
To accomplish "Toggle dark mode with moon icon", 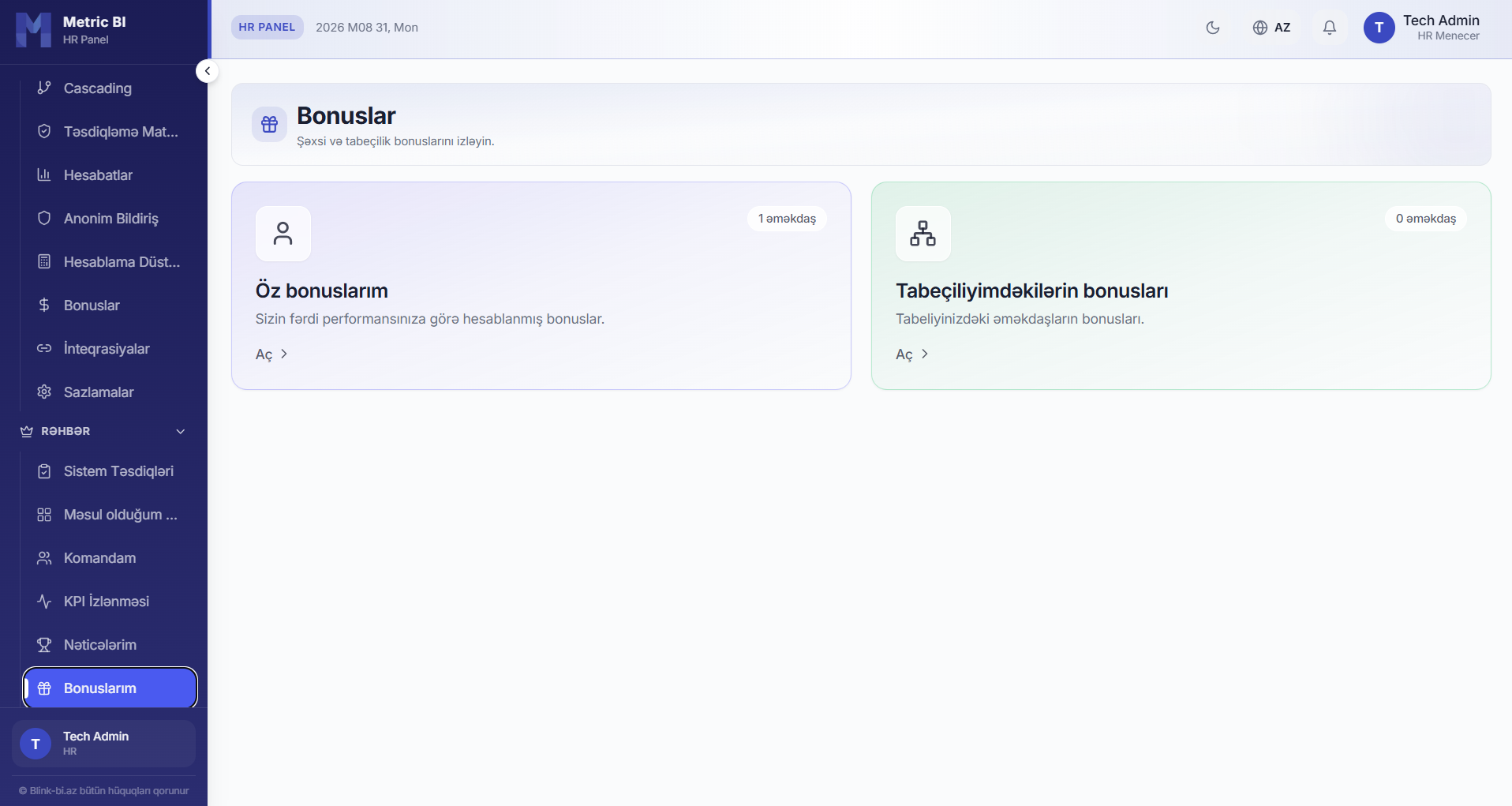I will click(x=1213, y=28).
